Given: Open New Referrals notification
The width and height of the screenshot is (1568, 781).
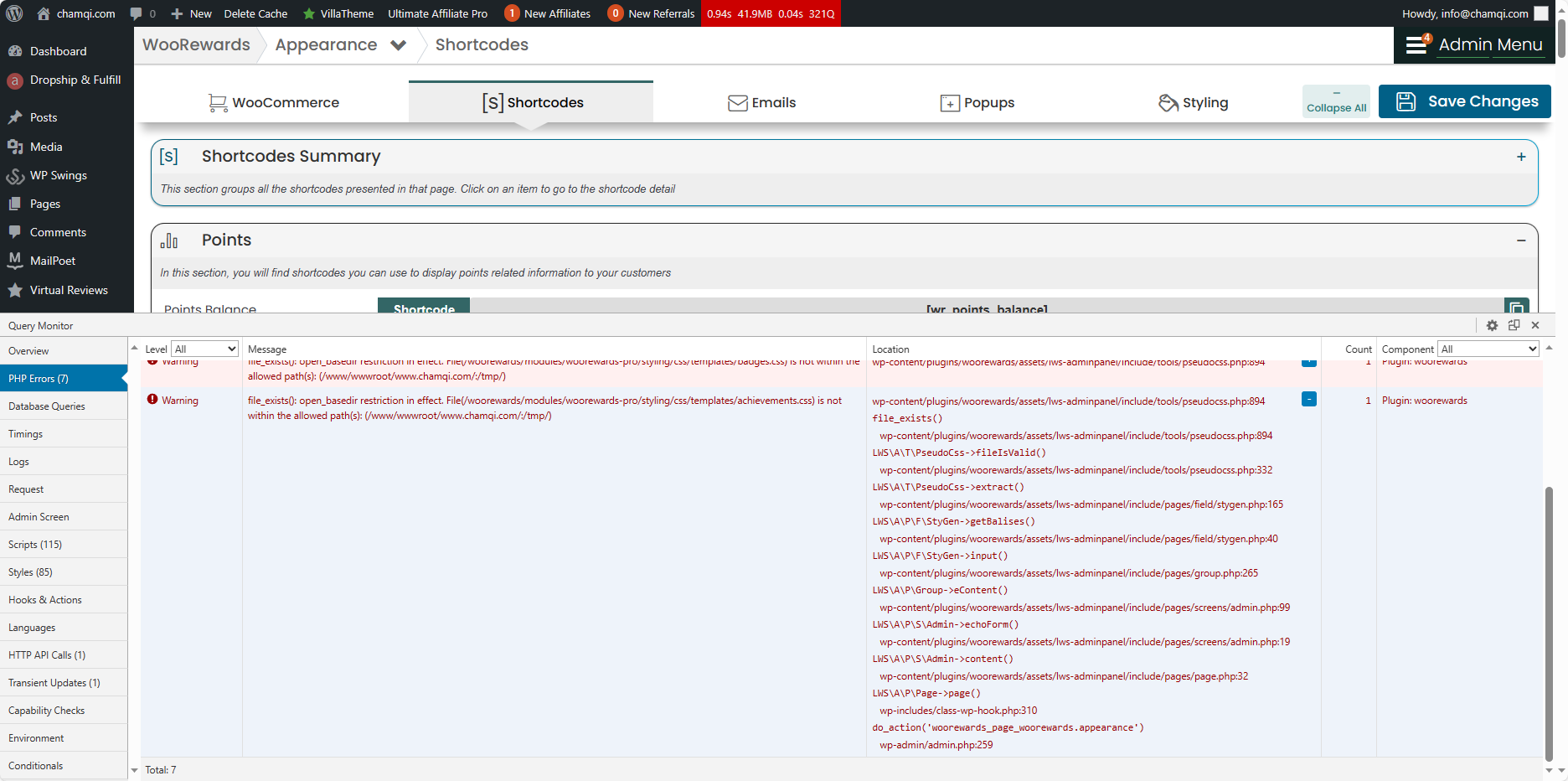Looking at the screenshot, I should pyautogui.click(x=651, y=13).
